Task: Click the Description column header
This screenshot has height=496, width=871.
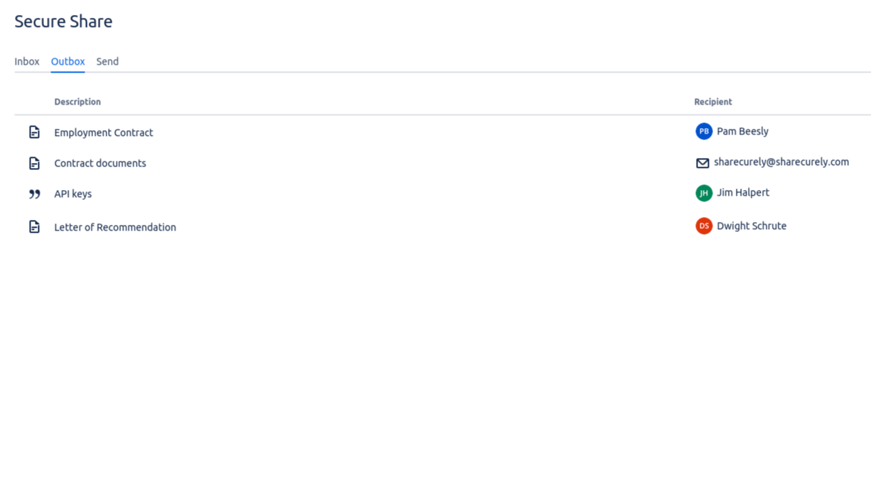Action: [78, 102]
